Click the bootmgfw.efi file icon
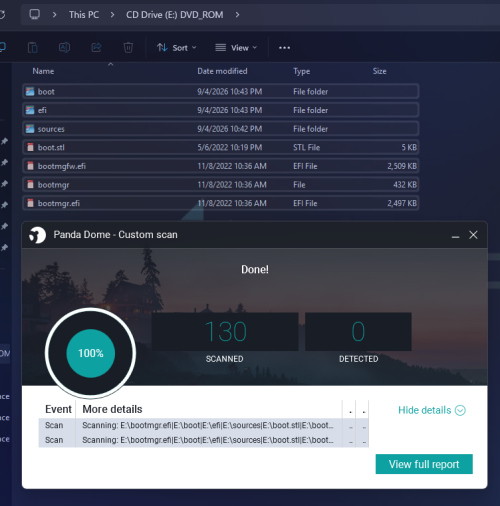Image resolution: width=500 pixels, height=506 pixels. [30, 166]
